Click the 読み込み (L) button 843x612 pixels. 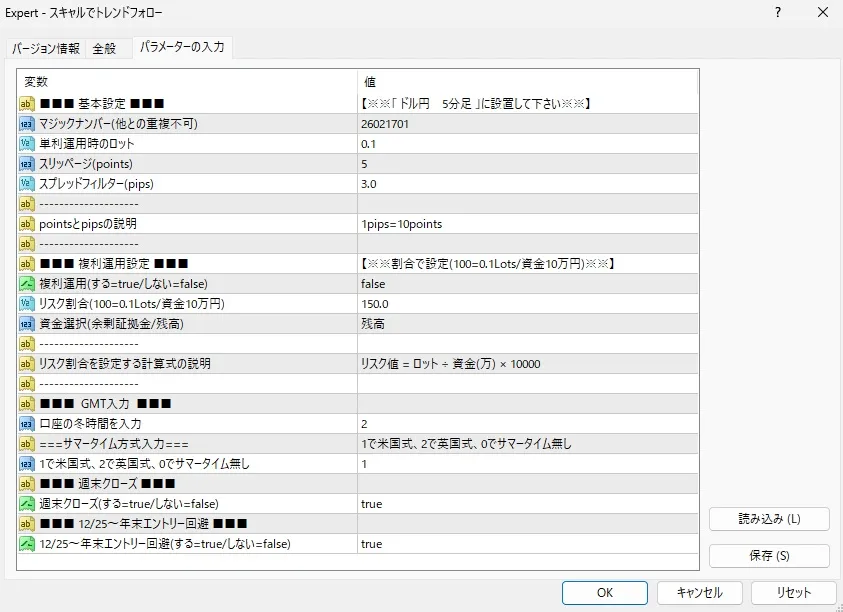click(x=769, y=519)
